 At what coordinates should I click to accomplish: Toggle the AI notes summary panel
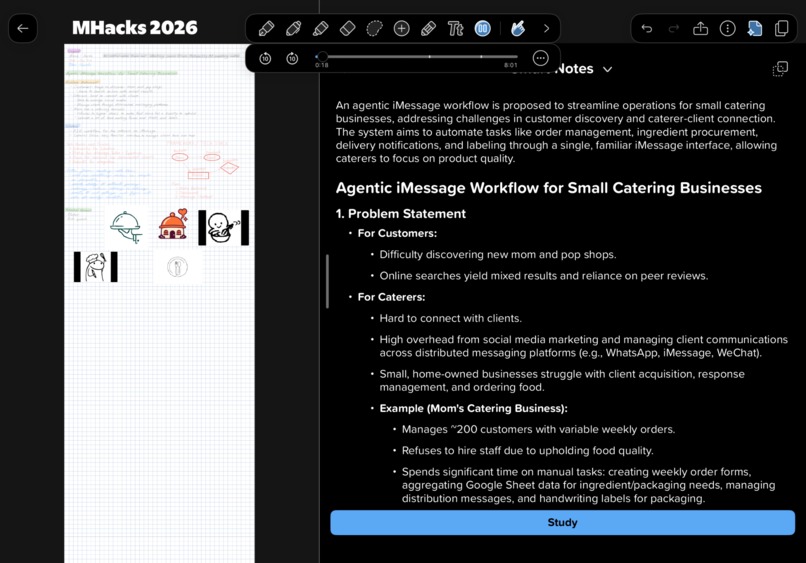(755, 28)
